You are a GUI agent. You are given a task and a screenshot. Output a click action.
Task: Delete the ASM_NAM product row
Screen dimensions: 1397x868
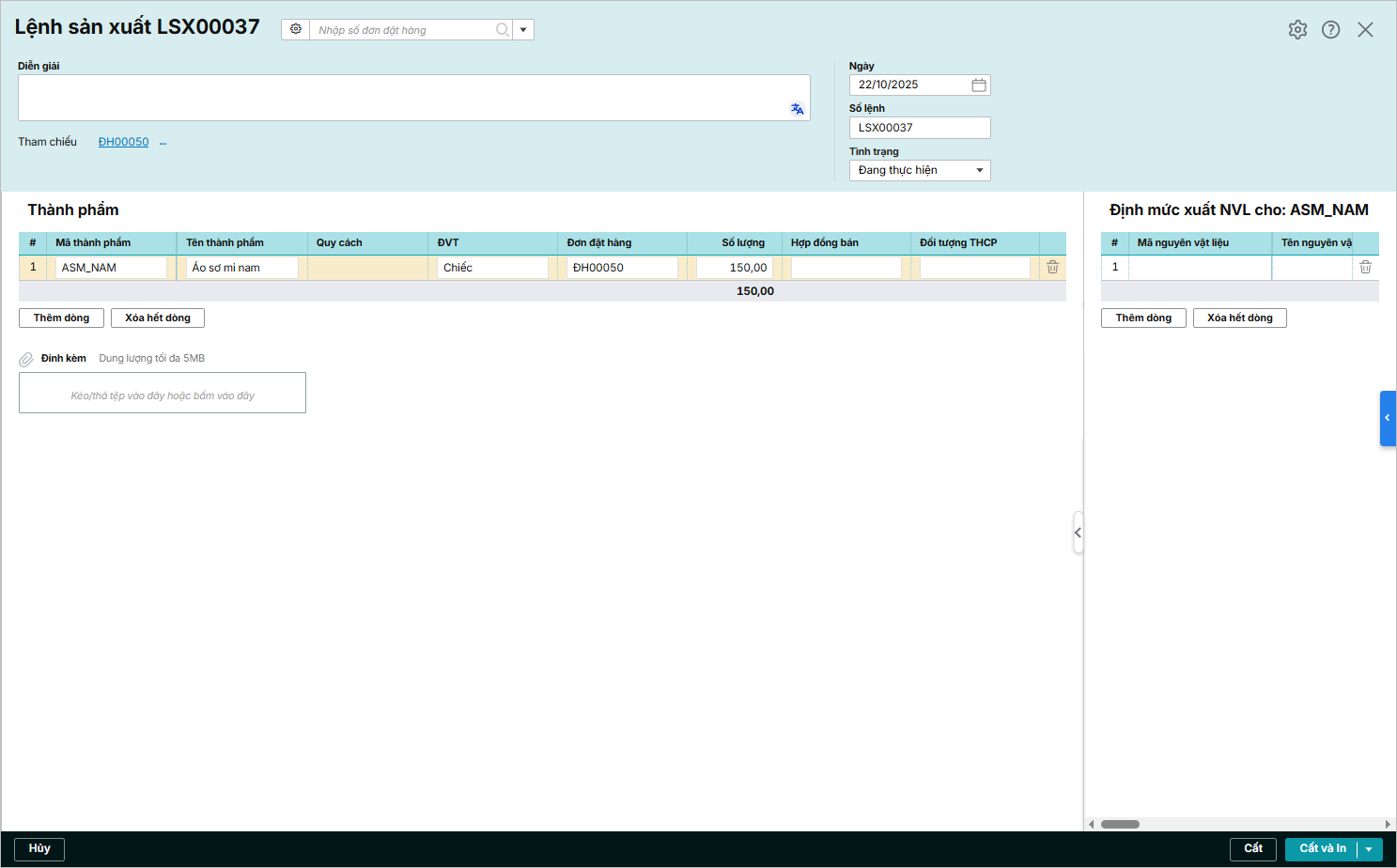point(1052,268)
